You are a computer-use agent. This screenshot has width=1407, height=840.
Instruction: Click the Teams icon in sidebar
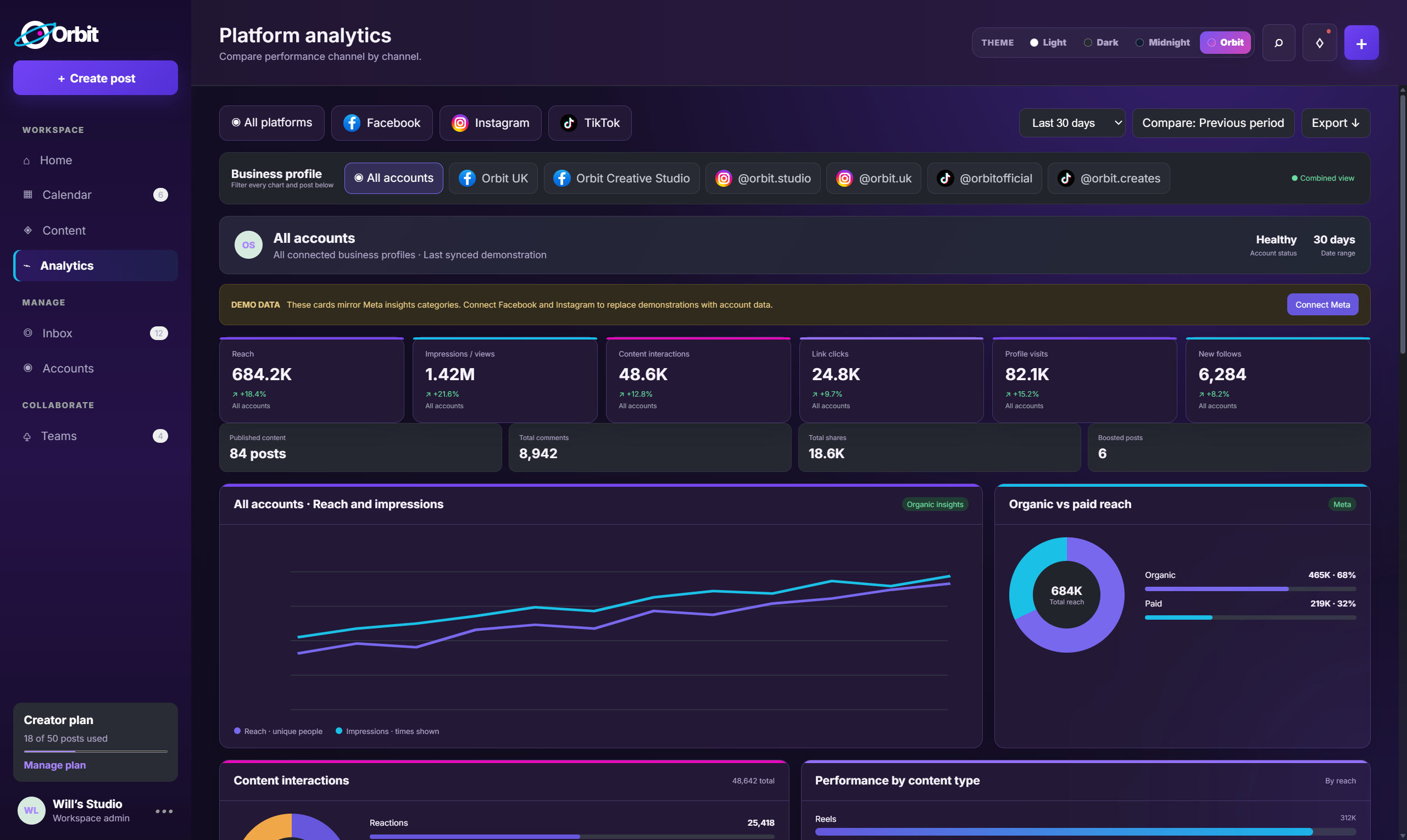[26, 436]
